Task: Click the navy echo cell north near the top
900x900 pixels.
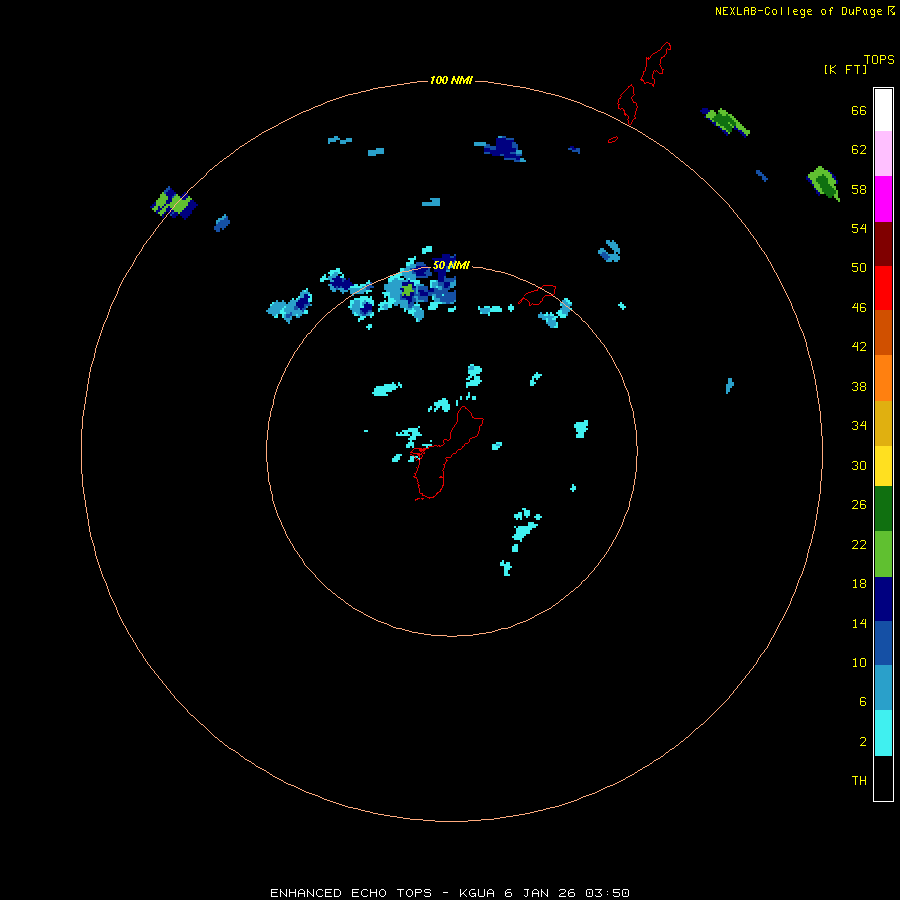Action: [503, 148]
